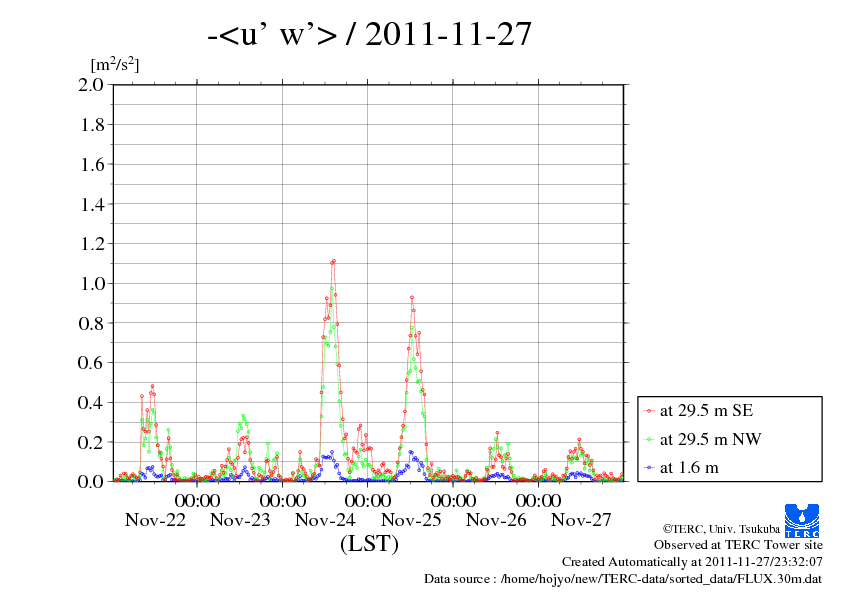
Task: Click the green legend marker for 29.5 m NW
Action: 649,439
